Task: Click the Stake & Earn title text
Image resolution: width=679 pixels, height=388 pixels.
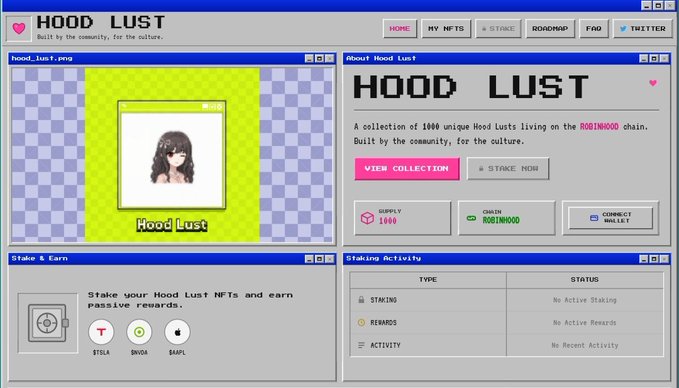Action: point(39,259)
